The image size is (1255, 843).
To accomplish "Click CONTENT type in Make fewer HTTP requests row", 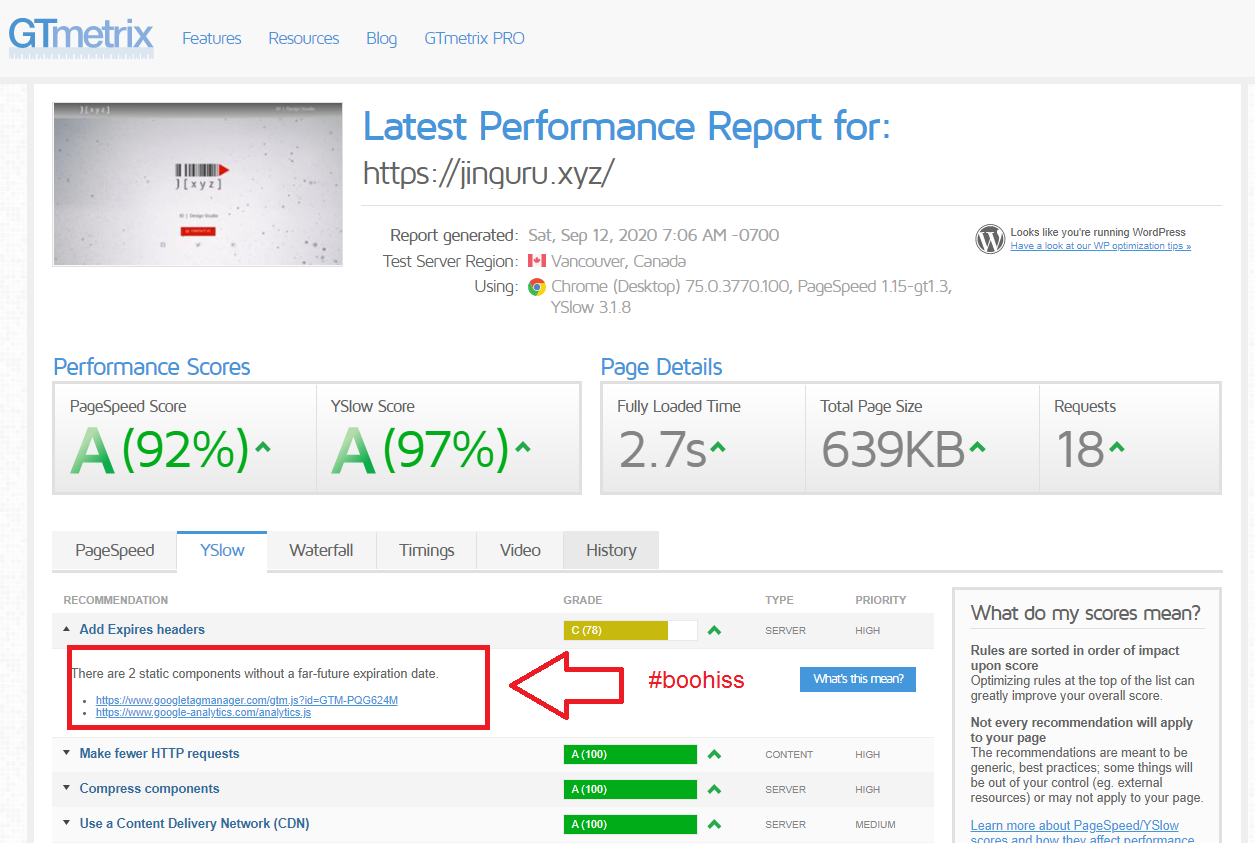I will tap(789, 755).
